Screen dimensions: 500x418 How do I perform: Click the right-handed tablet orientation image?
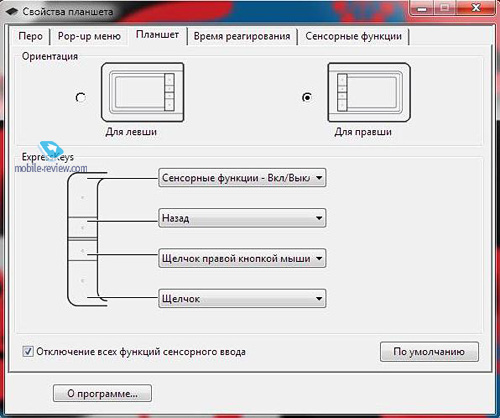tap(369, 92)
